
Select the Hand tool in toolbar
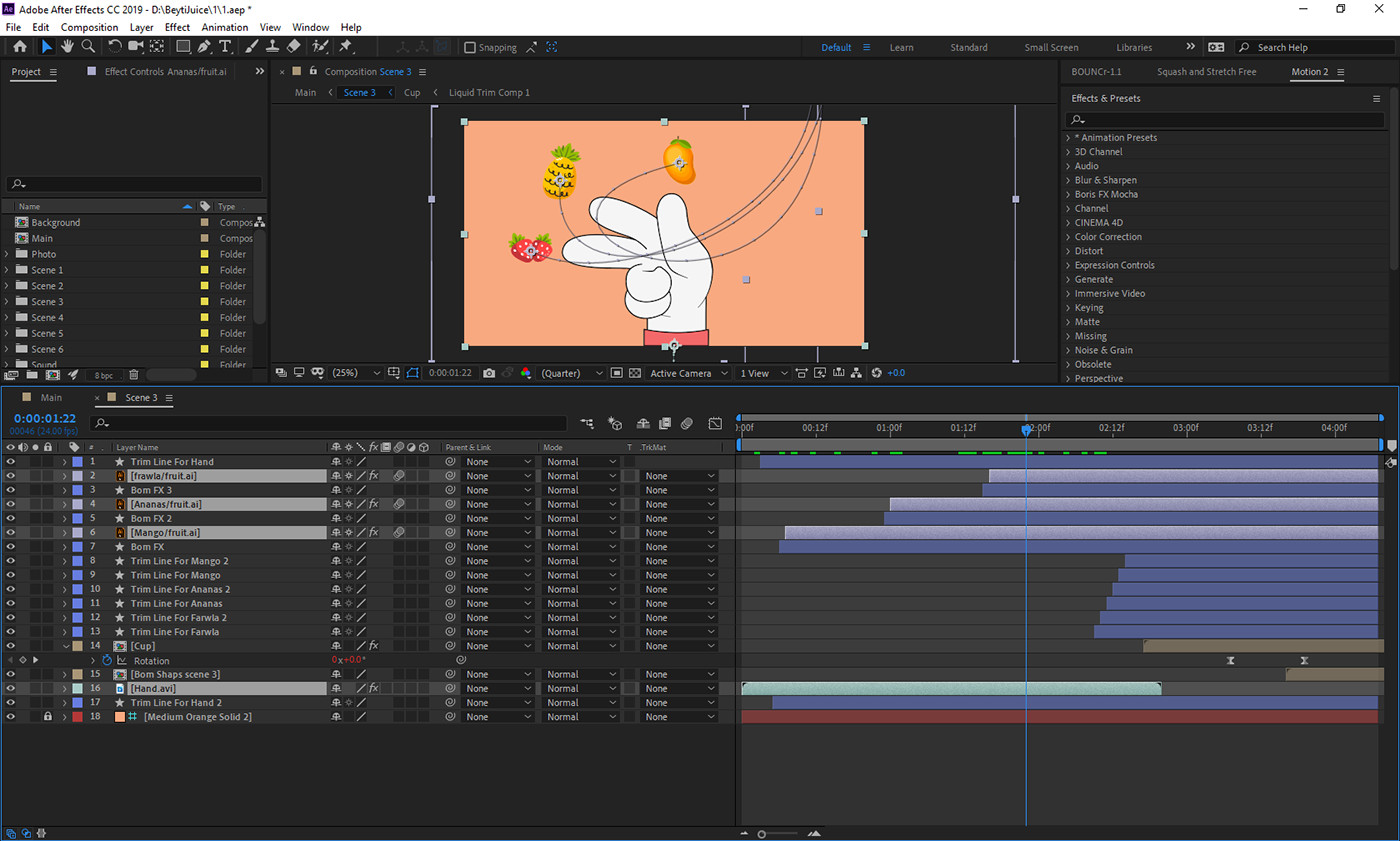point(67,47)
